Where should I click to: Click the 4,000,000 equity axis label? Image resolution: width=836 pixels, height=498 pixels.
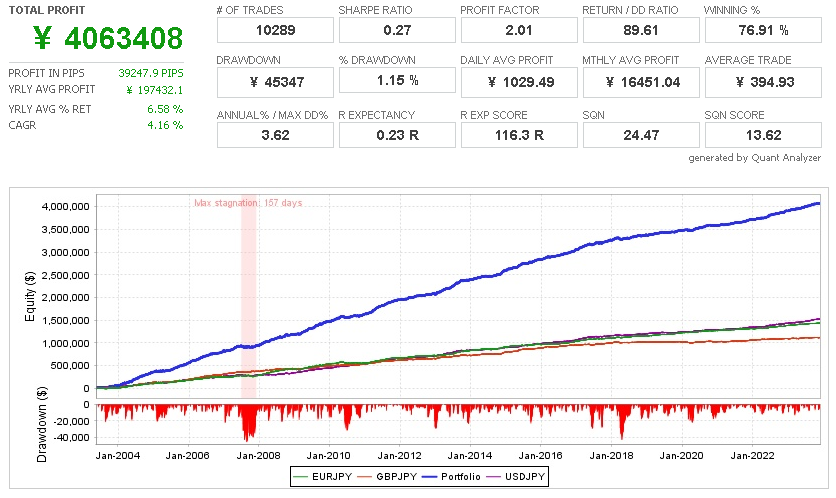[x=66, y=207]
